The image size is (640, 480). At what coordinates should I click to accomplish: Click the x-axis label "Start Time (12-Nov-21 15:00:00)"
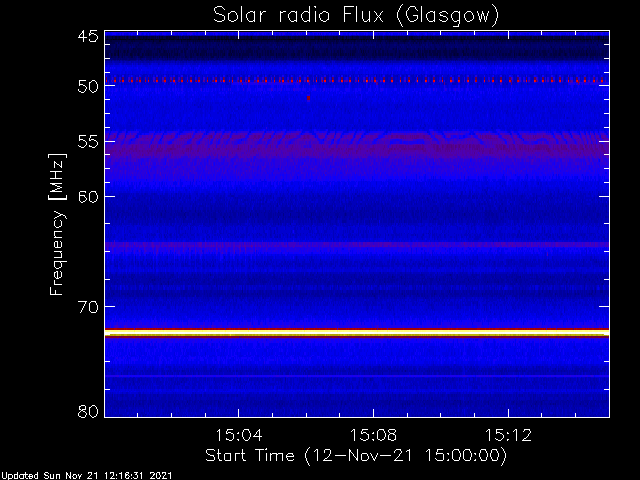click(x=356, y=456)
